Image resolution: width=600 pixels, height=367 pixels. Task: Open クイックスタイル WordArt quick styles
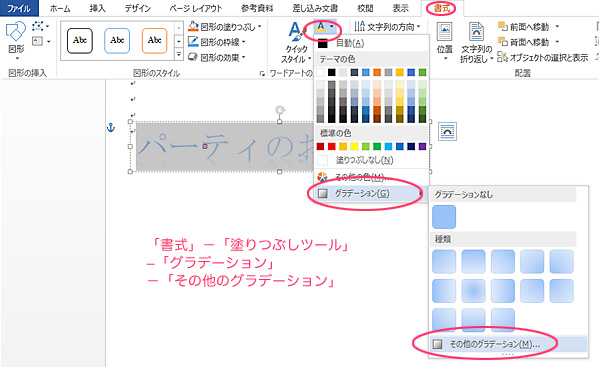point(296,42)
